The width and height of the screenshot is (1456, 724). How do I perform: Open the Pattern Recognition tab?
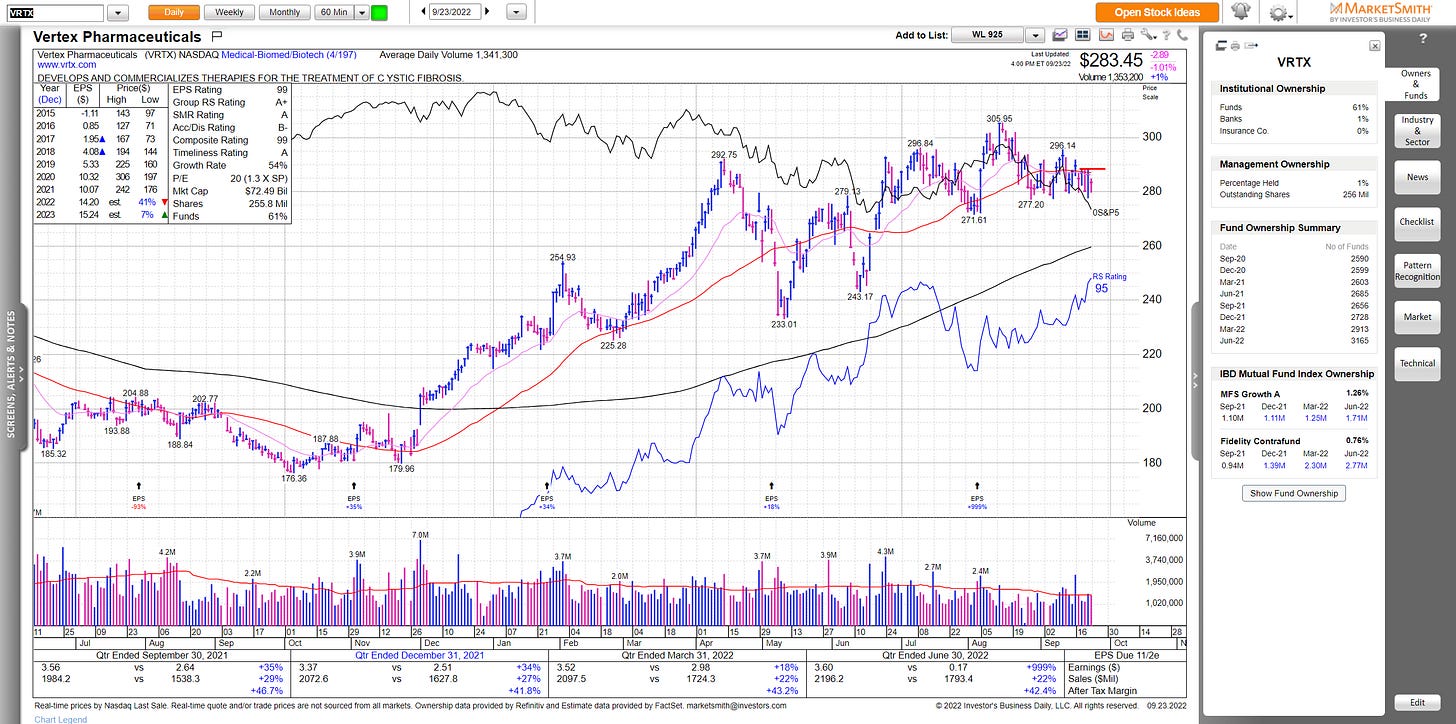pos(1417,270)
